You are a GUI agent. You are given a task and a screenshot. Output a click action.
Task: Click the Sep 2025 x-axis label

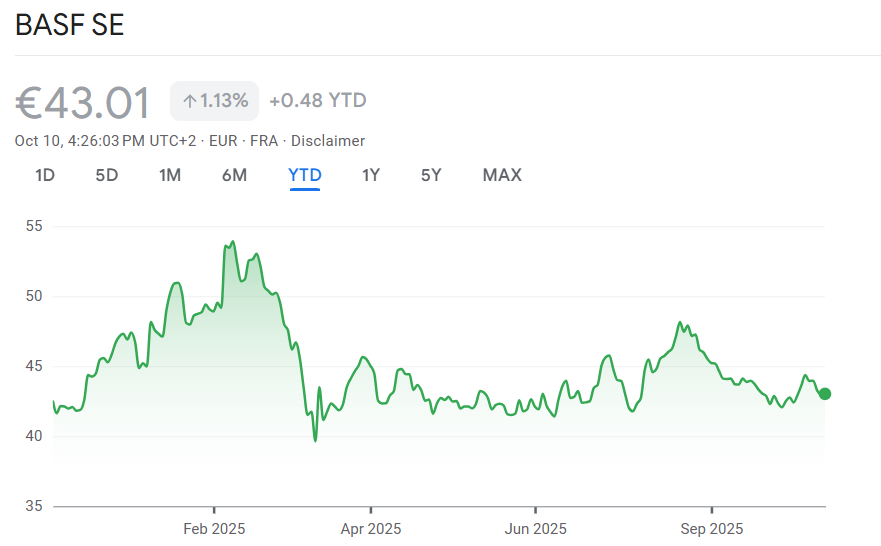pyautogui.click(x=711, y=528)
